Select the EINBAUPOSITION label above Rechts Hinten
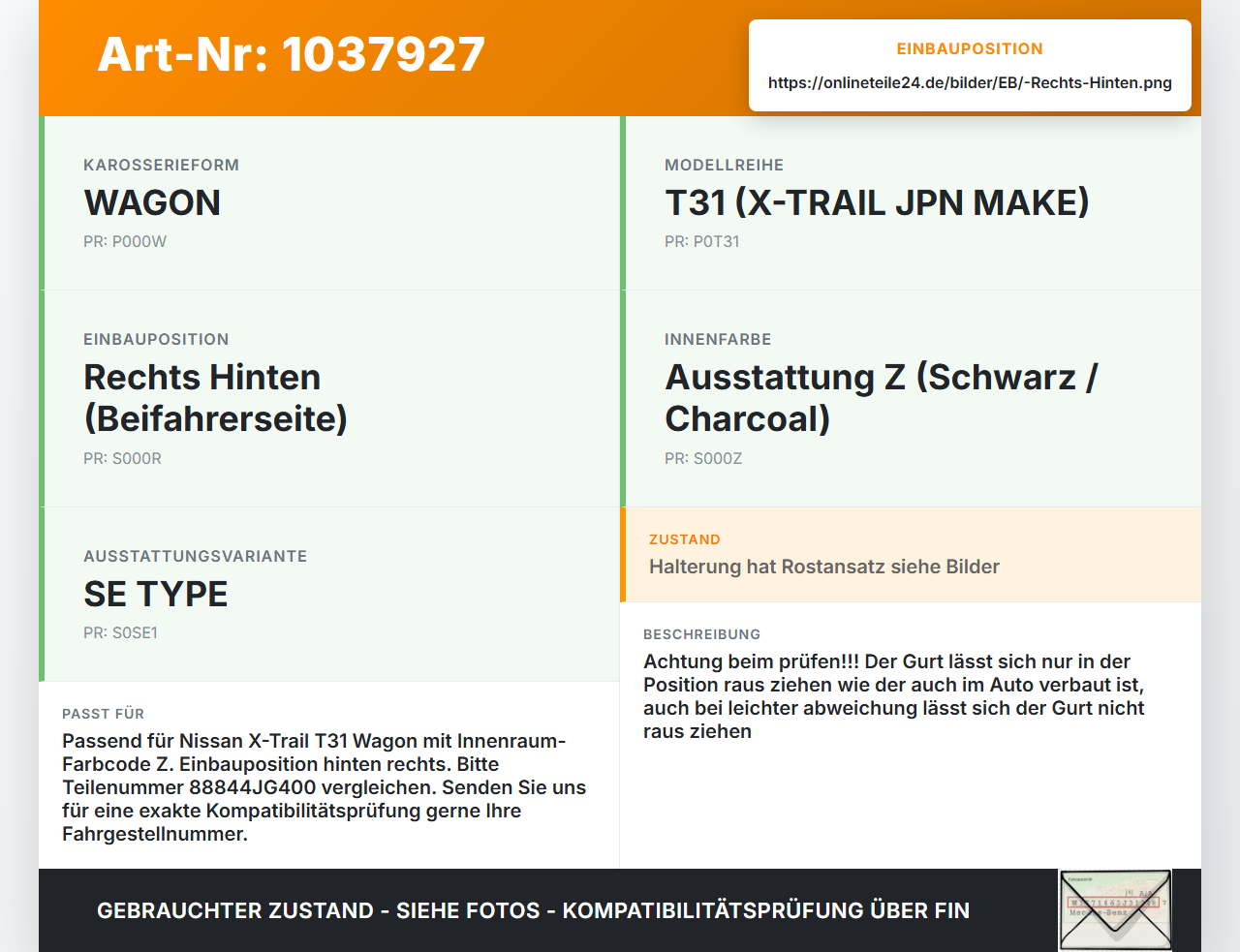The width and height of the screenshot is (1240, 952). pyautogui.click(x=156, y=340)
